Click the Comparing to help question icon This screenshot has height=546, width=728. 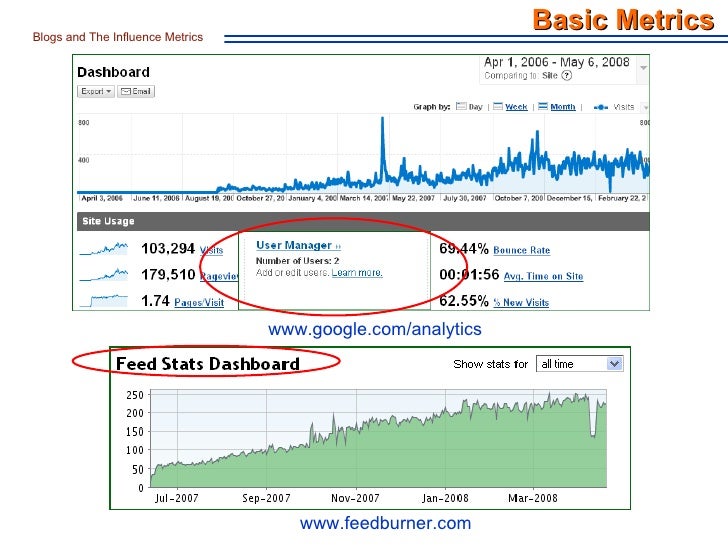pyautogui.click(x=566, y=76)
